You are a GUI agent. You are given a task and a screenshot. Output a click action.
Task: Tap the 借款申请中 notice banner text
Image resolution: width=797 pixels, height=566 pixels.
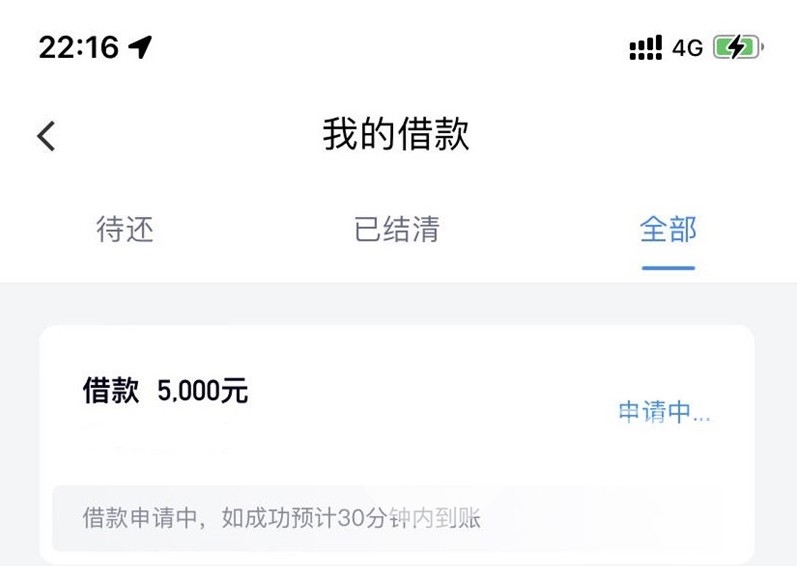click(x=282, y=518)
